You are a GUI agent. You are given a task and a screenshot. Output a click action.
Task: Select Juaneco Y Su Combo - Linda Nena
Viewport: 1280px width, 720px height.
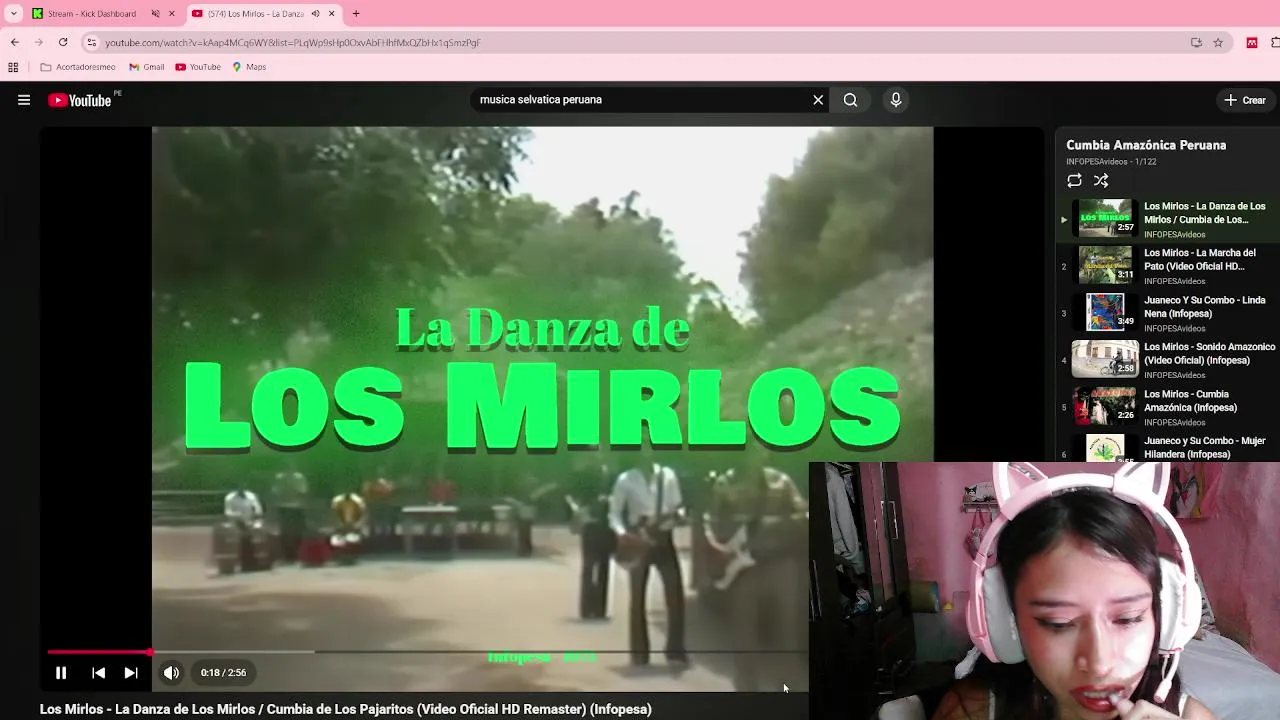click(1170, 313)
